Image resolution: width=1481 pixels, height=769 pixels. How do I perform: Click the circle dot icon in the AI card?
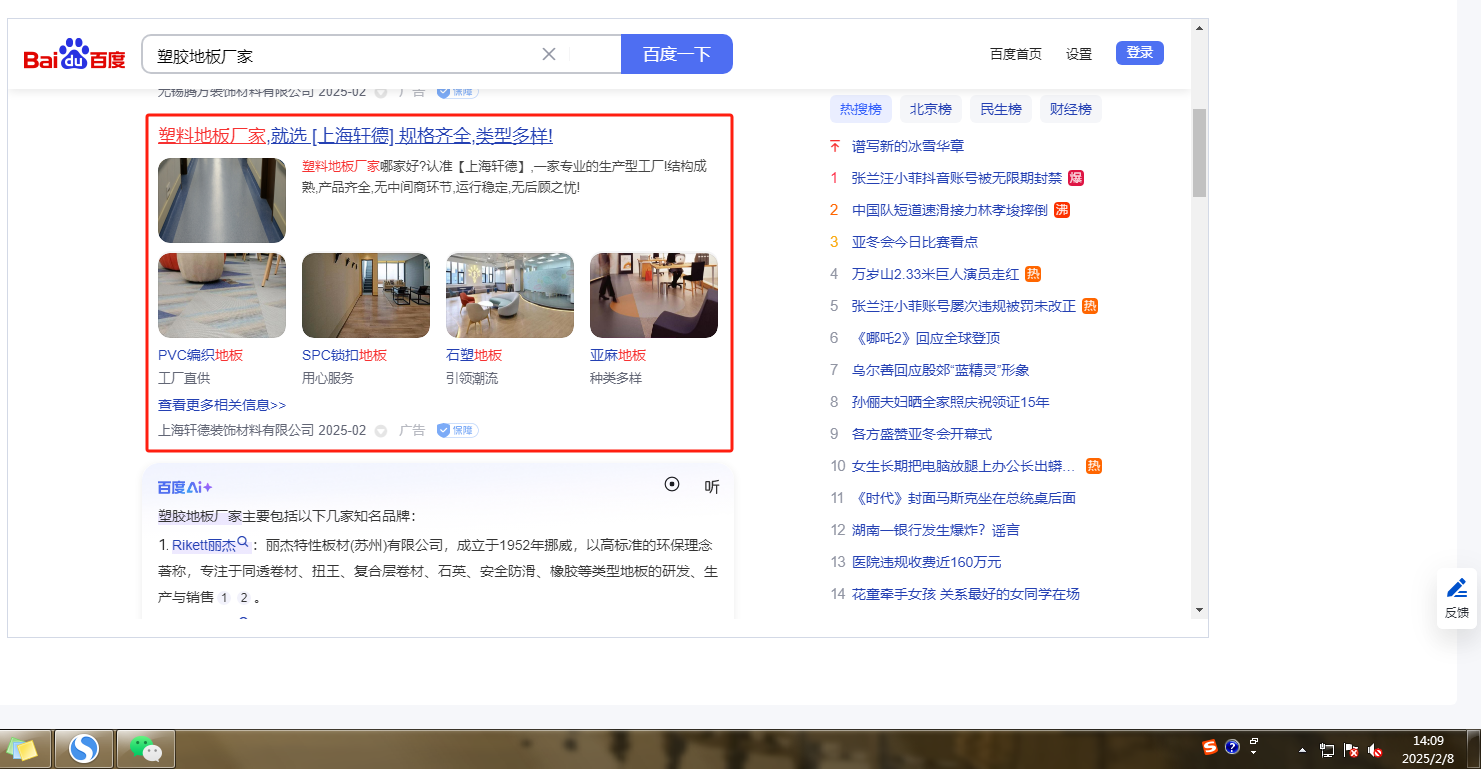coord(672,485)
